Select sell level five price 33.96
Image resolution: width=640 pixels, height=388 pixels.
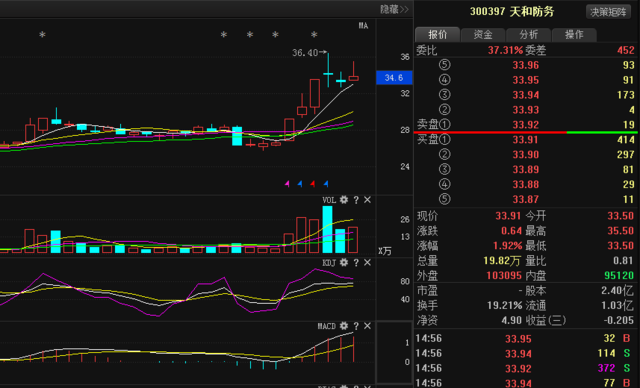pos(526,65)
